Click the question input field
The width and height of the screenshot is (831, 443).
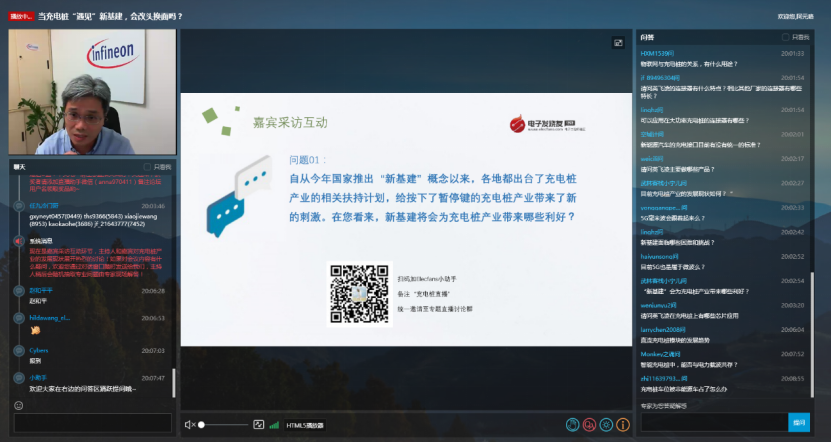(x=712, y=422)
